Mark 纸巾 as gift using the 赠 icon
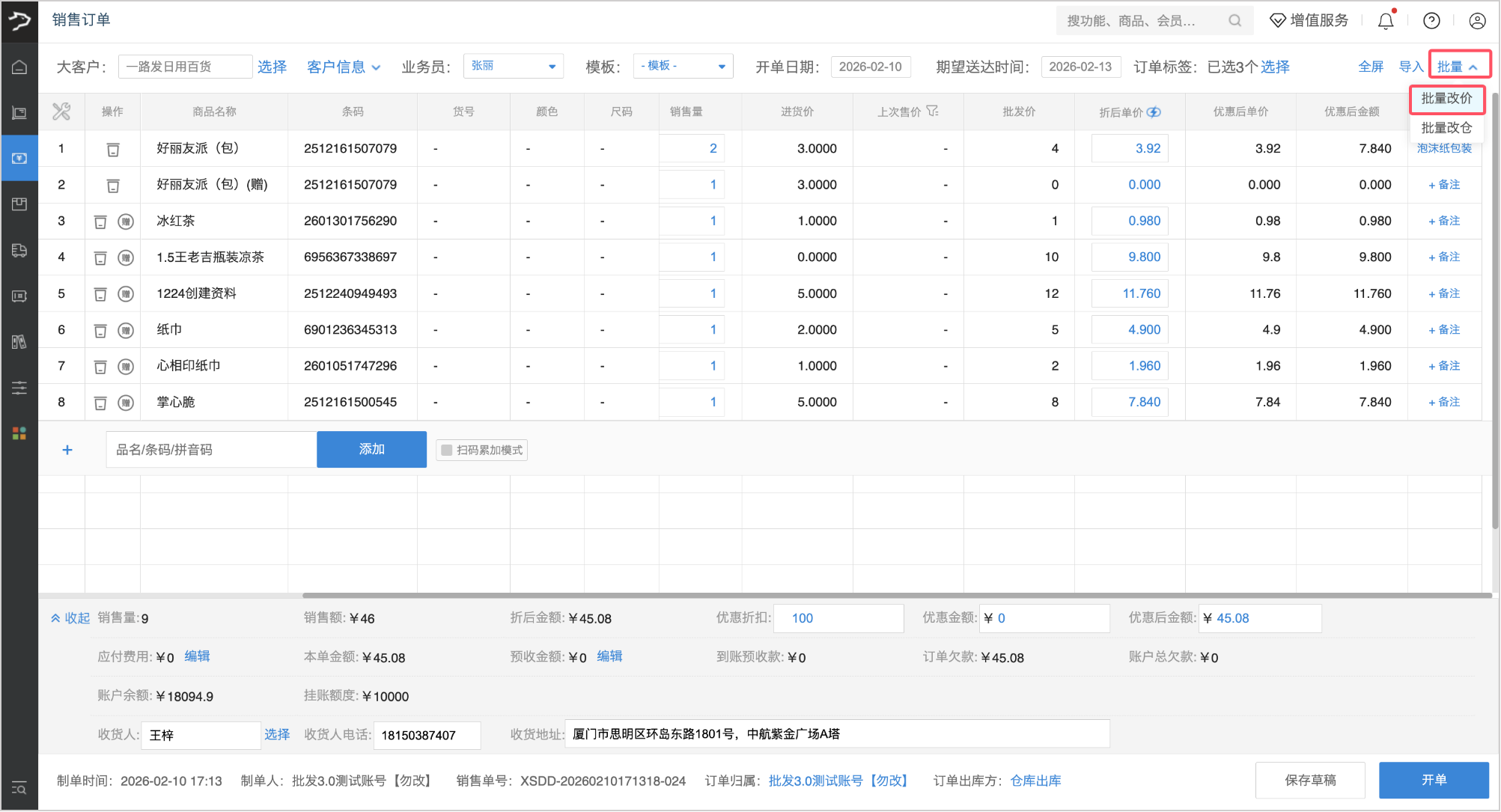 click(x=126, y=329)
